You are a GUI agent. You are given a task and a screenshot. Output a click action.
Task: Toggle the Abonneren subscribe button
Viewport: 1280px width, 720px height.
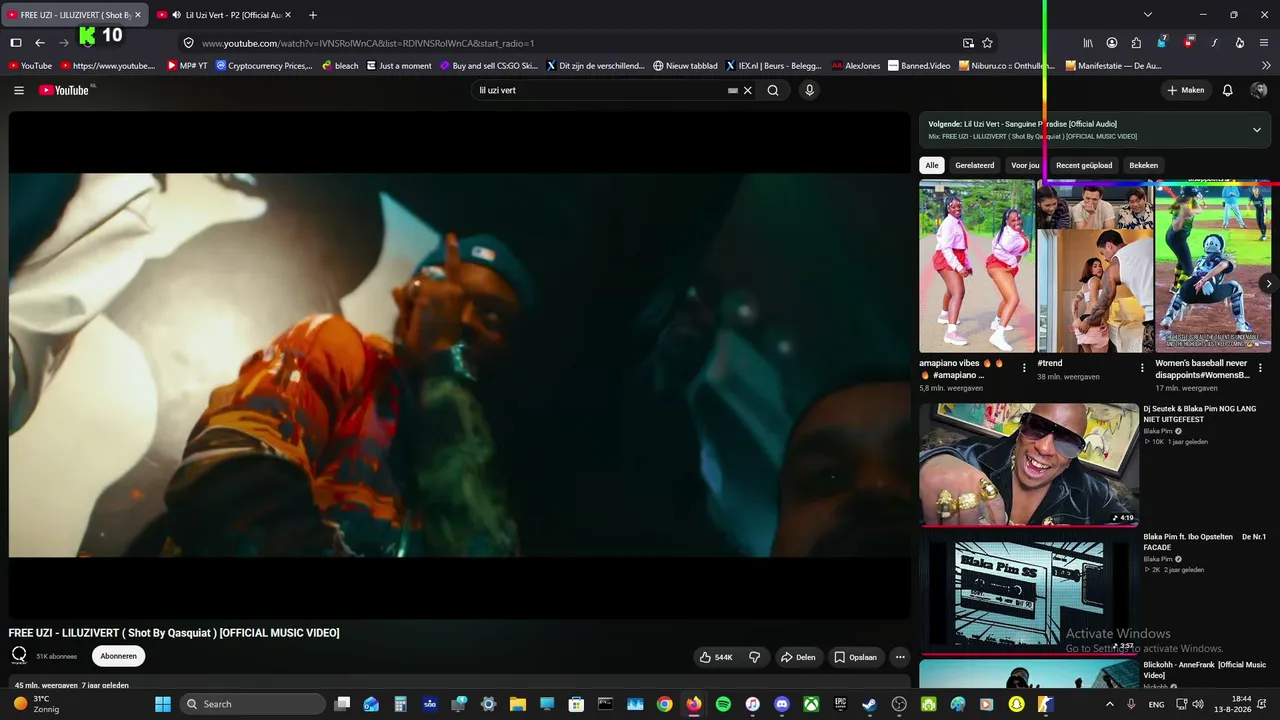(x=118, y=656)
